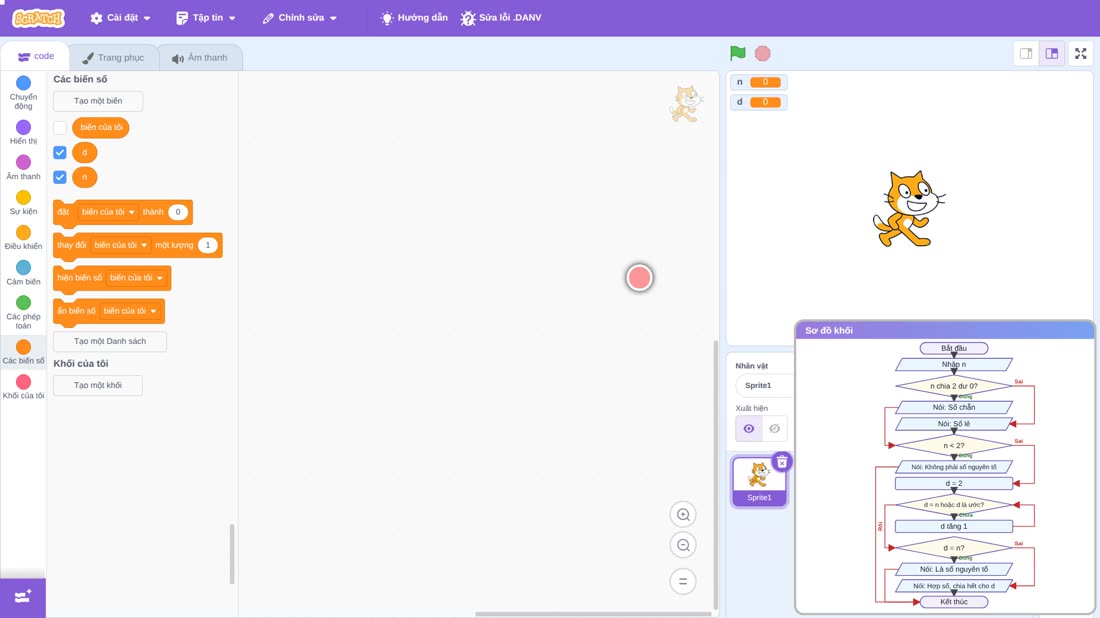Select the Hiển thị block category
Screen dimensions: 1100x618
coord(23,132)
